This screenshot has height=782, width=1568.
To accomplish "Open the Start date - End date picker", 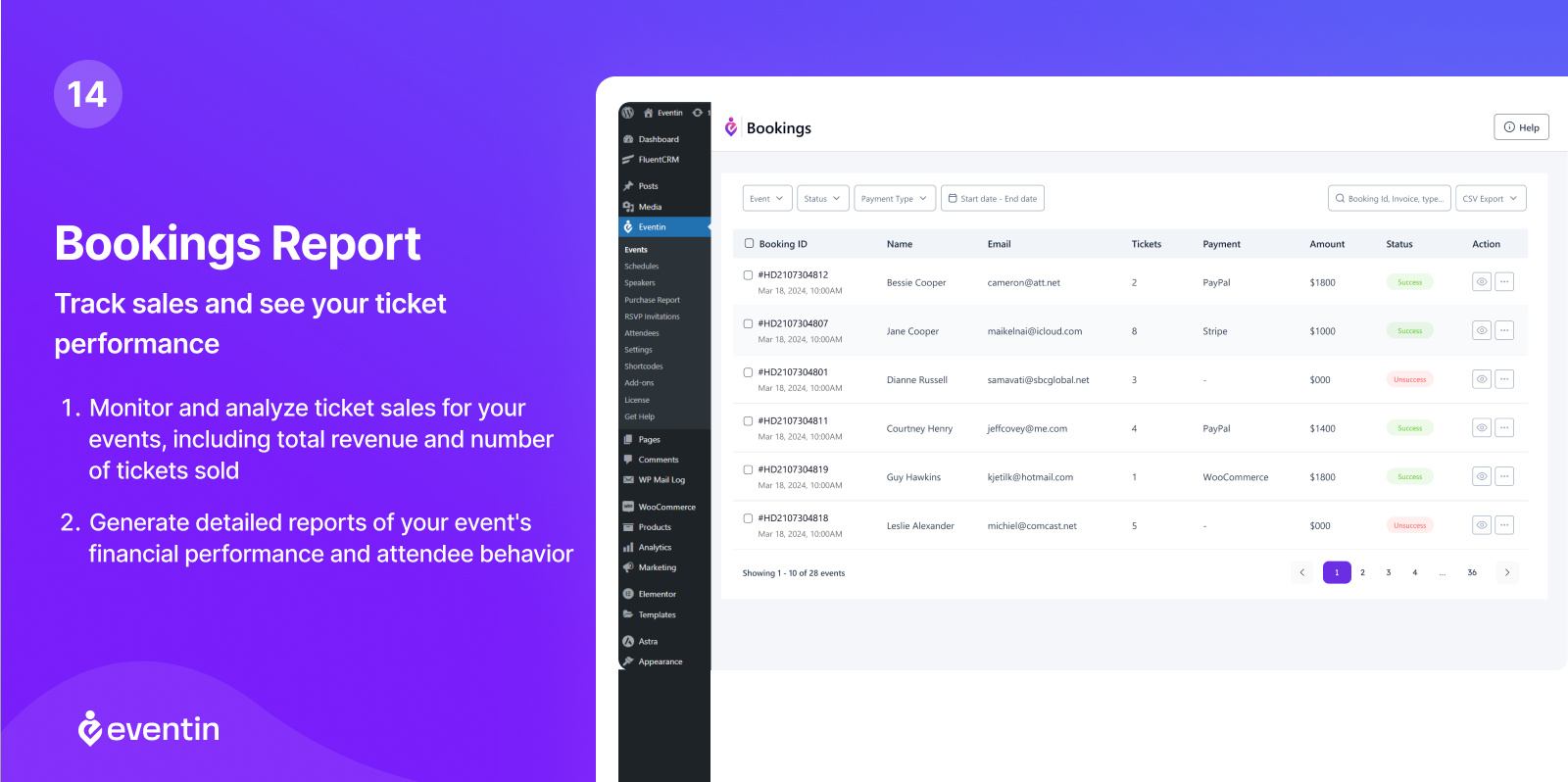I will tap(993, 198).
